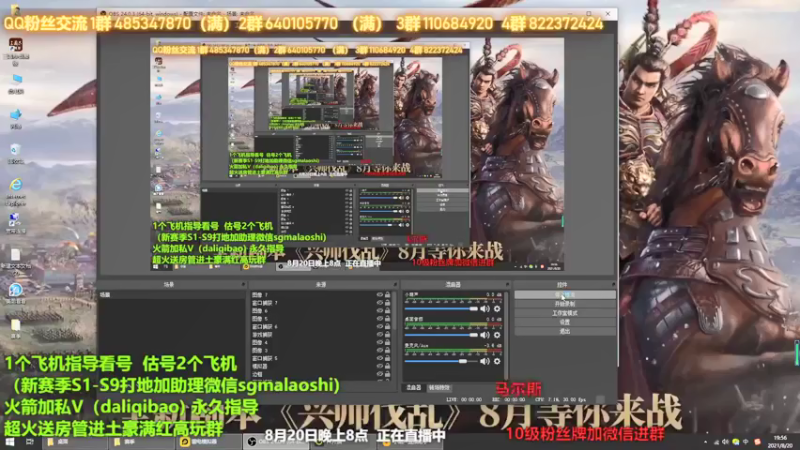The image size is (800, 450).
Task: Switch to OBS taskbar button
Action: click(x=278, y=441)
